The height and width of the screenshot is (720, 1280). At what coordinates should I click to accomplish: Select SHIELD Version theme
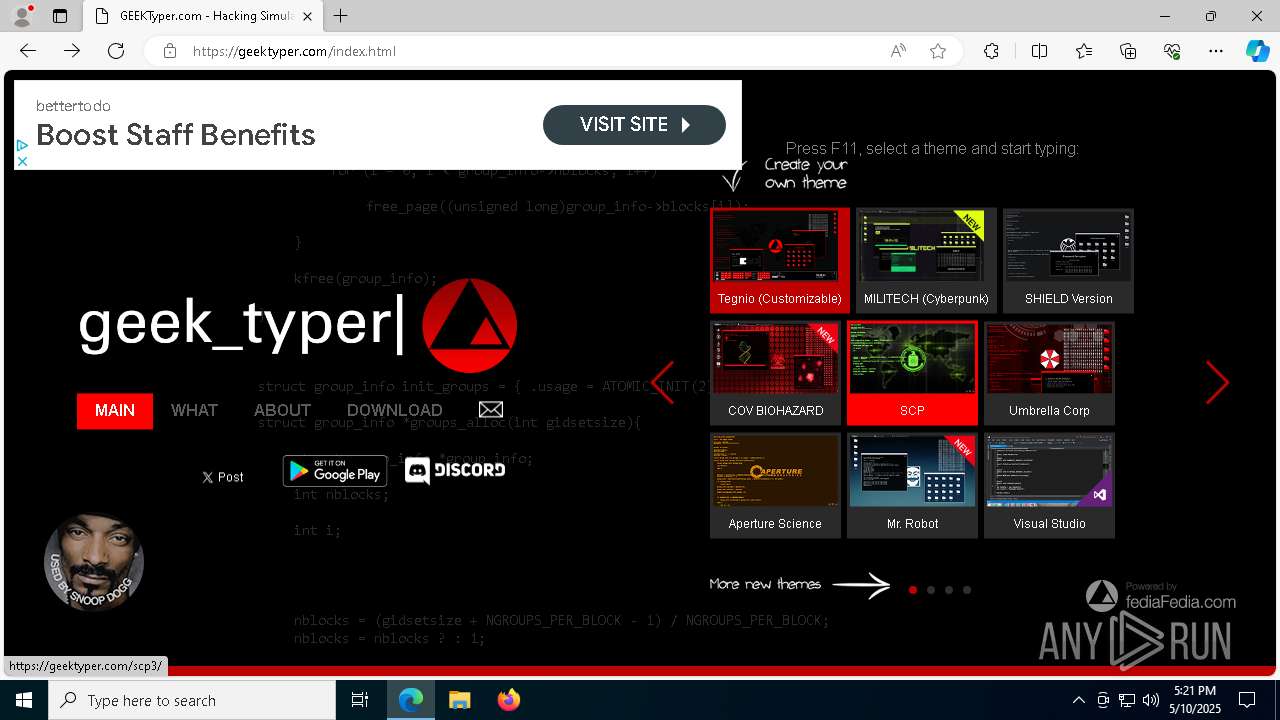[x=1068, y=260]
